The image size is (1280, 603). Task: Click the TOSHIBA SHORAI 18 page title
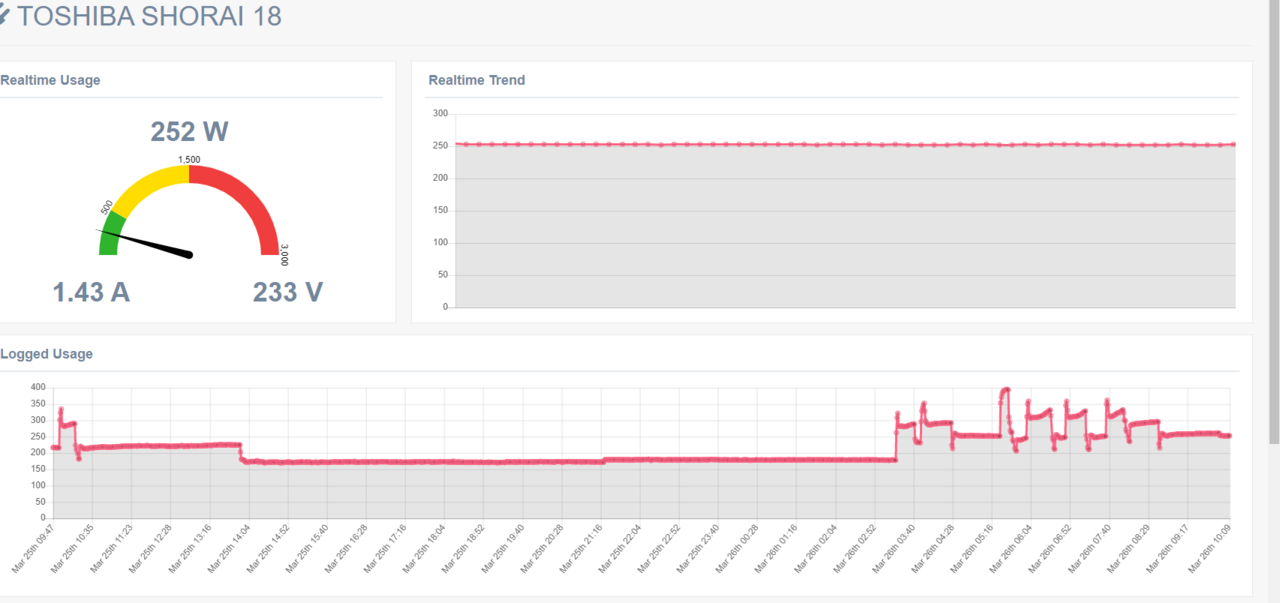click(x=149, y=16)
